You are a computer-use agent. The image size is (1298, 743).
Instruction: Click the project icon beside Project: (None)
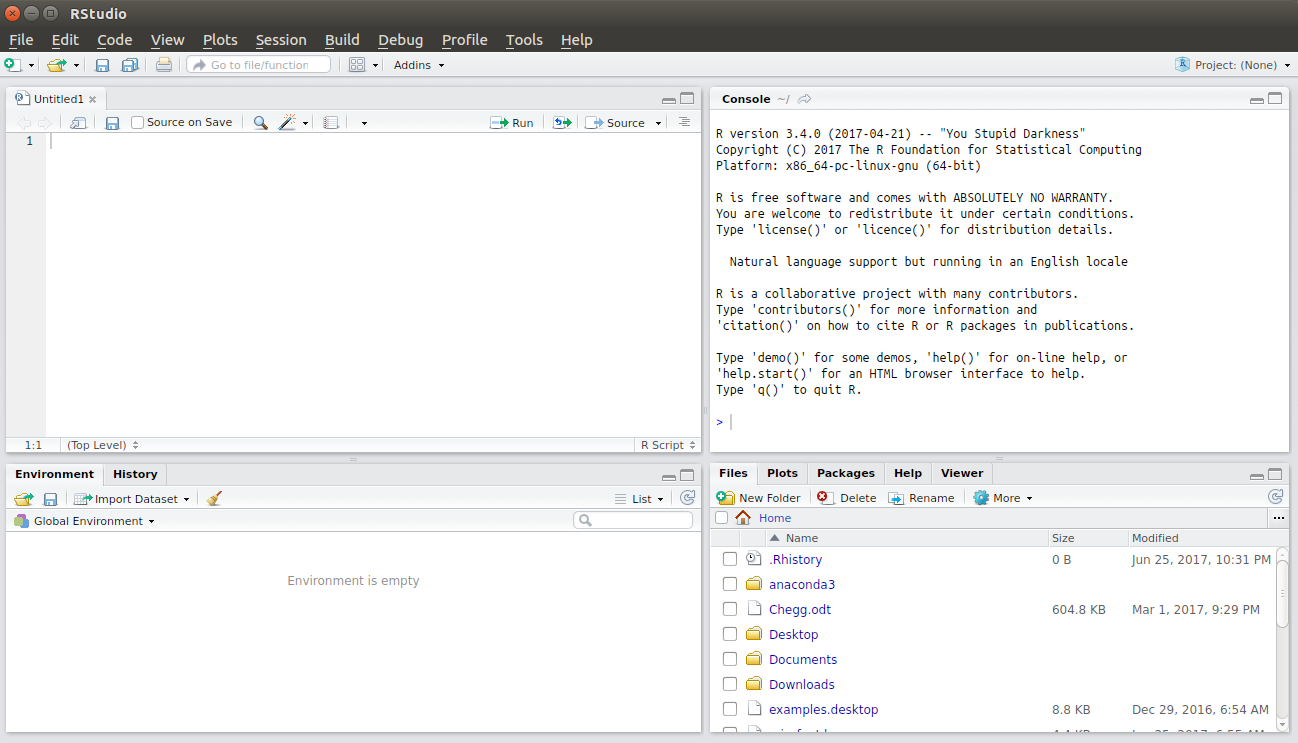(x=1183, y=65)
